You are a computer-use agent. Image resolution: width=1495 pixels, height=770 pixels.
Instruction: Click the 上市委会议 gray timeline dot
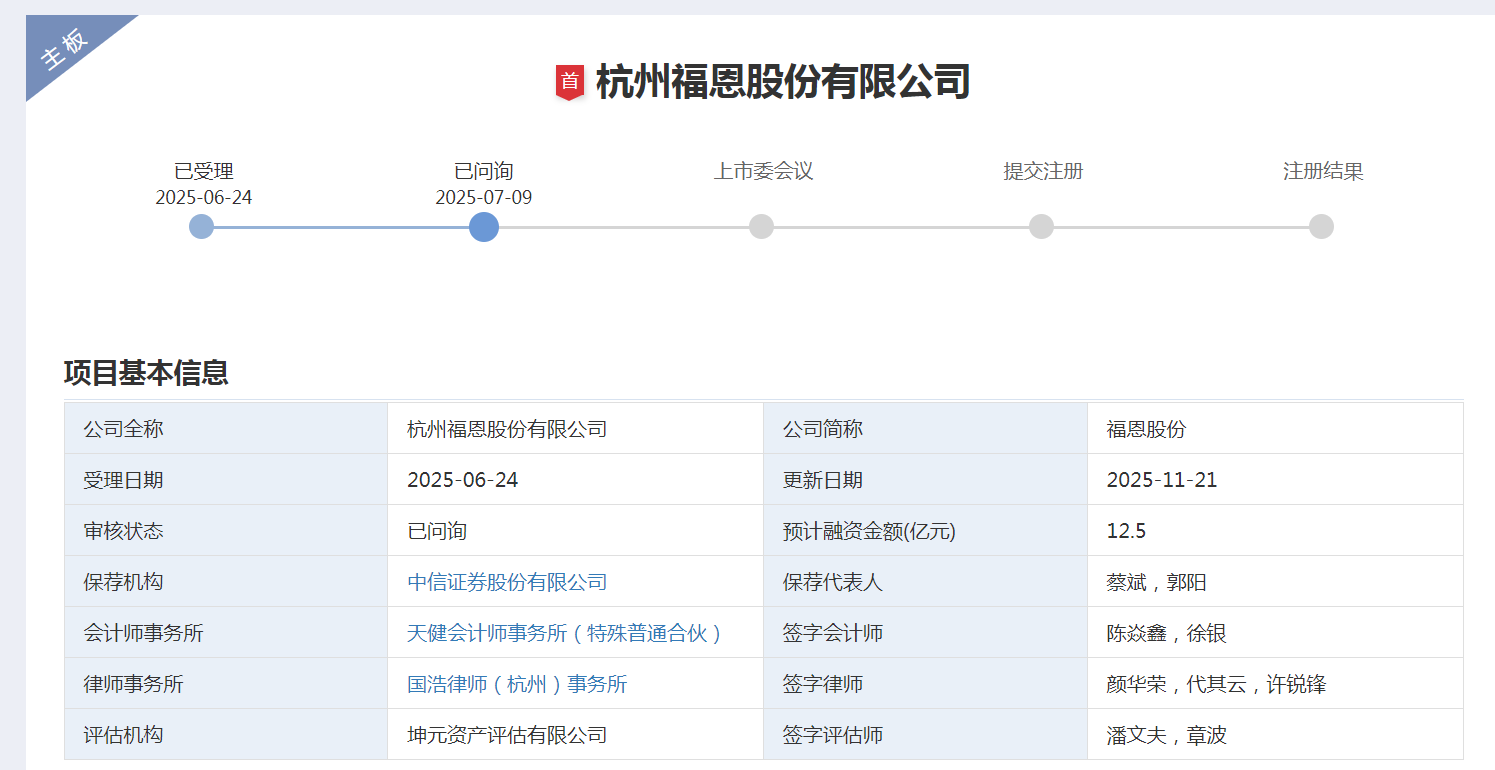pyautogui.click(x=761, y=227)
